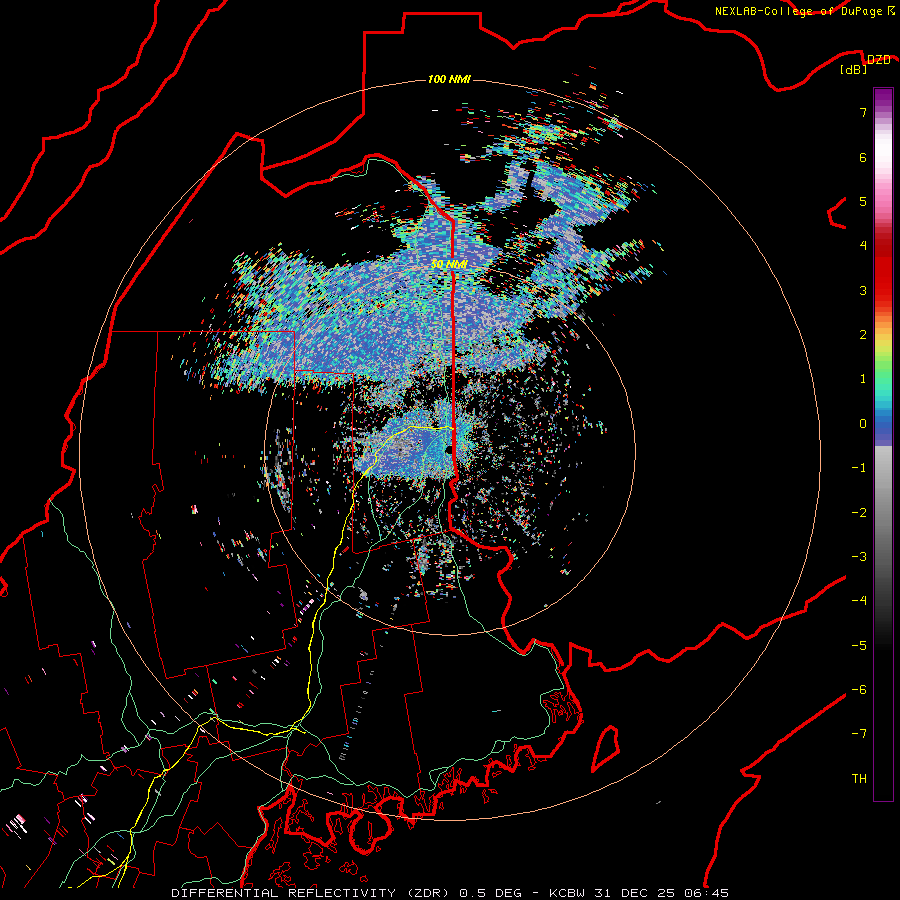The height and width of the screenshot is (900, 900).
Task: Click the -3 dB legend label
Action: point(859,557)
